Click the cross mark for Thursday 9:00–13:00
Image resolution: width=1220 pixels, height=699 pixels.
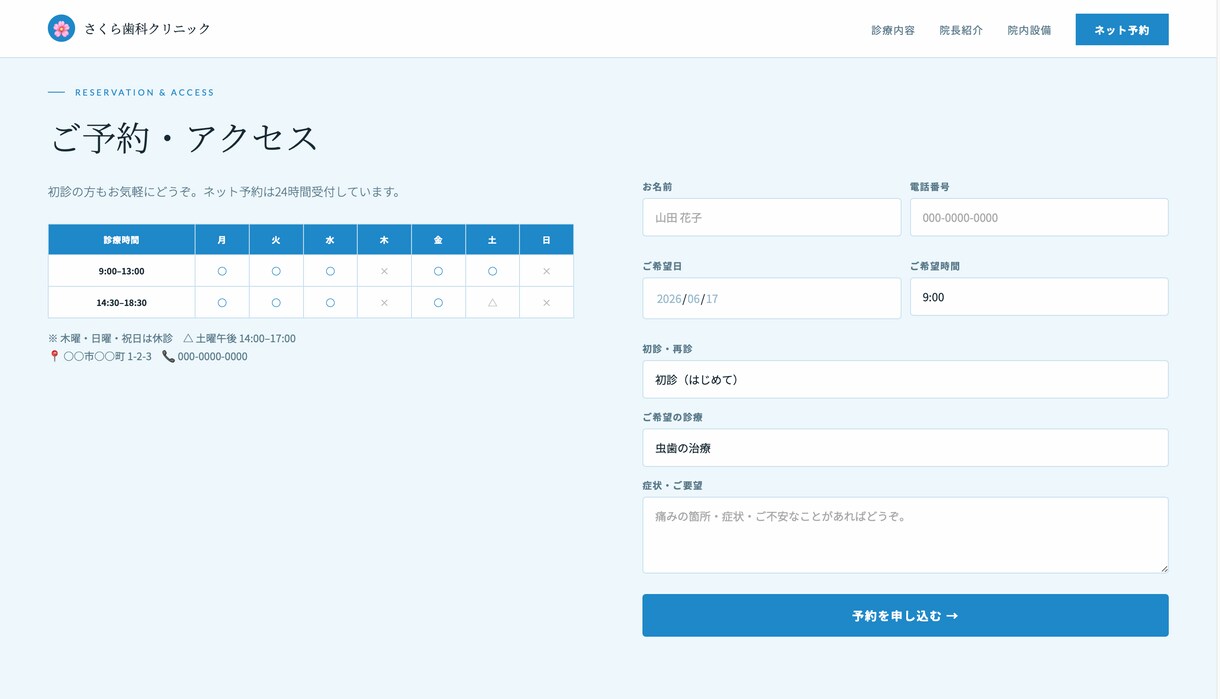click(x=384, y=271)
